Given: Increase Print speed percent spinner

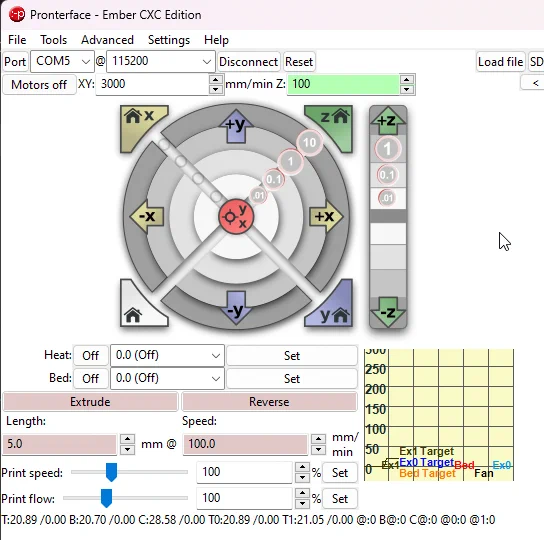Looking at the screenshot, I should point(302,467).
